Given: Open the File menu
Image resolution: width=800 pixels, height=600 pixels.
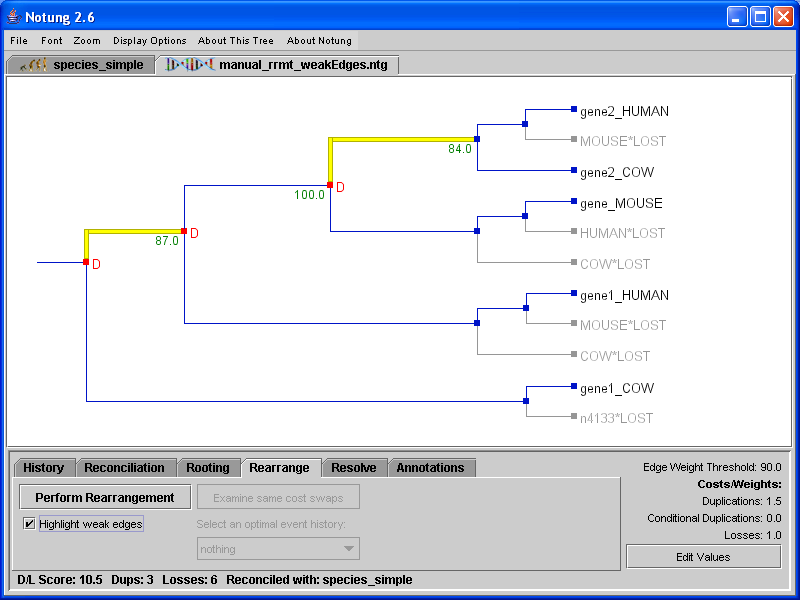Looking at the screenshot, I should [19, 41].
